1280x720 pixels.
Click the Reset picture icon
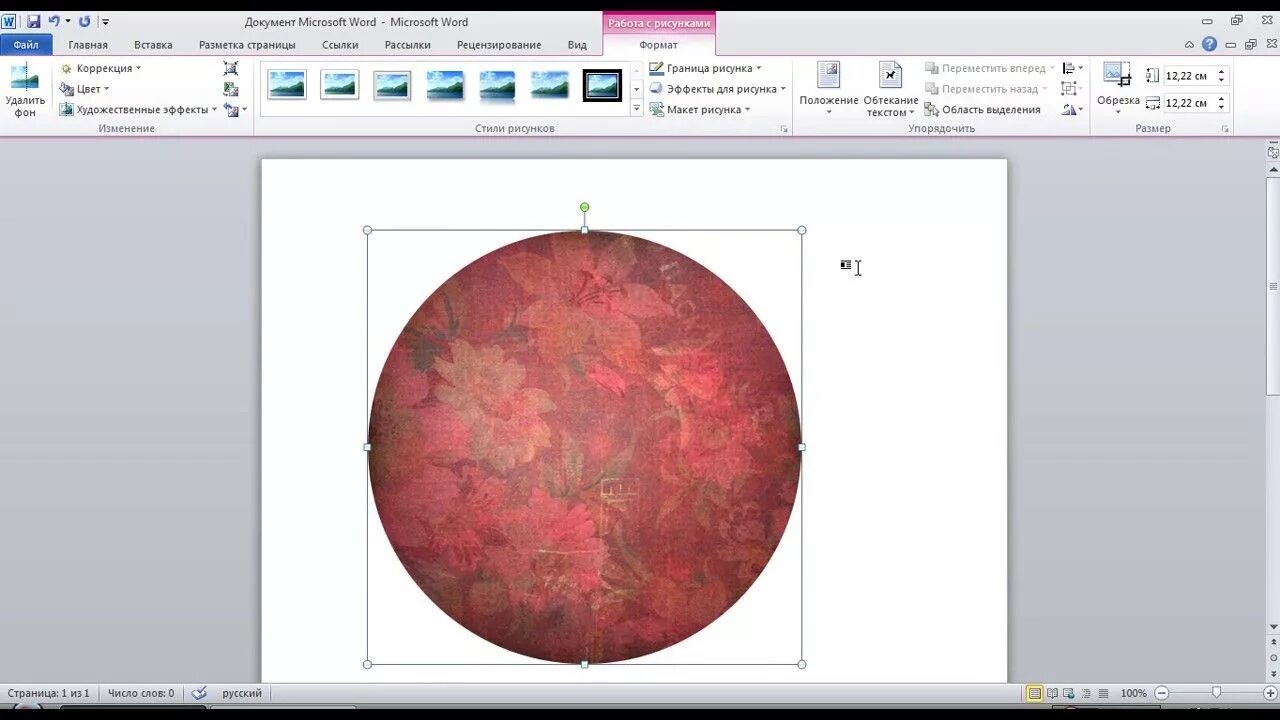pyautogui.click(x=232, y=110)
